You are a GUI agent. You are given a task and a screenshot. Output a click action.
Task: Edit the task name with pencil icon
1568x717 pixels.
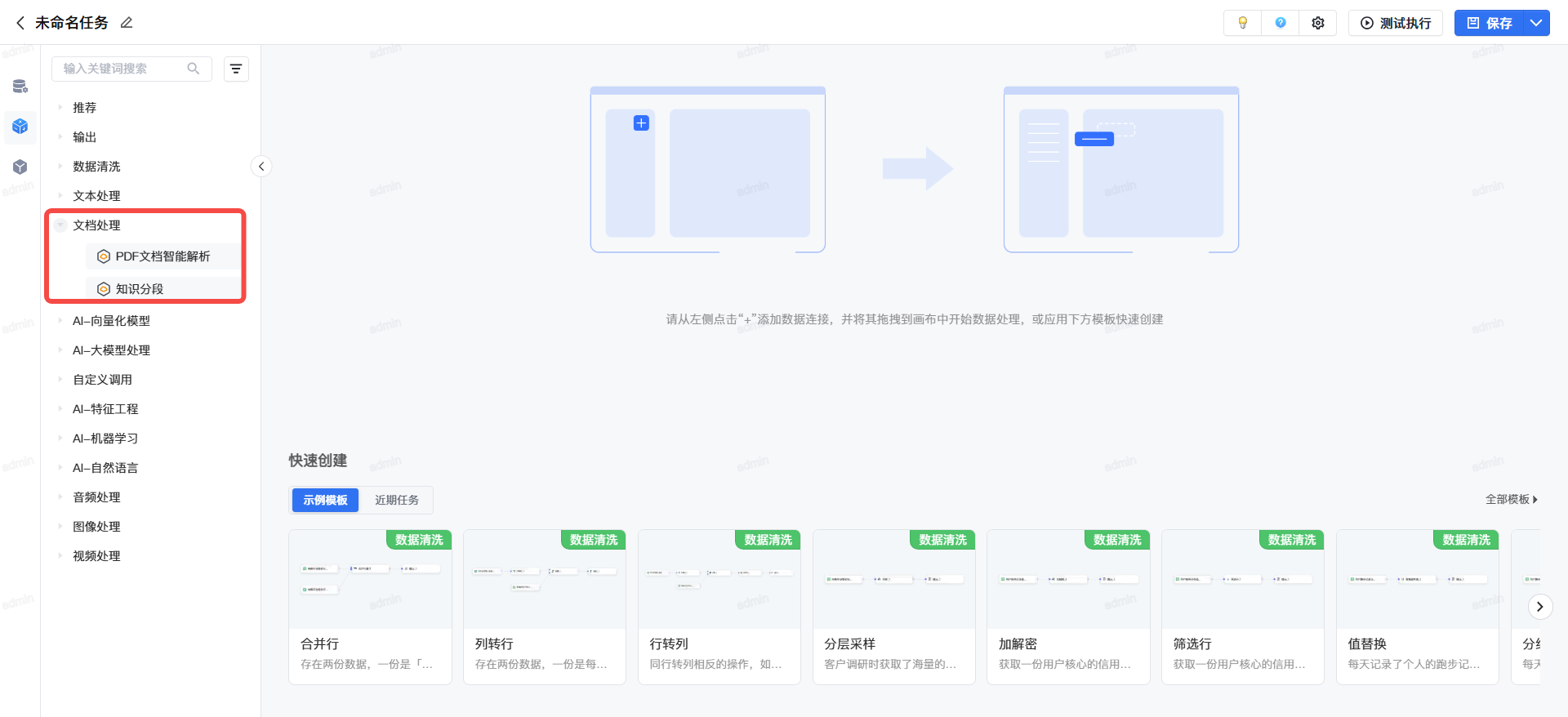pyautogui.click(x=127, y=23)
